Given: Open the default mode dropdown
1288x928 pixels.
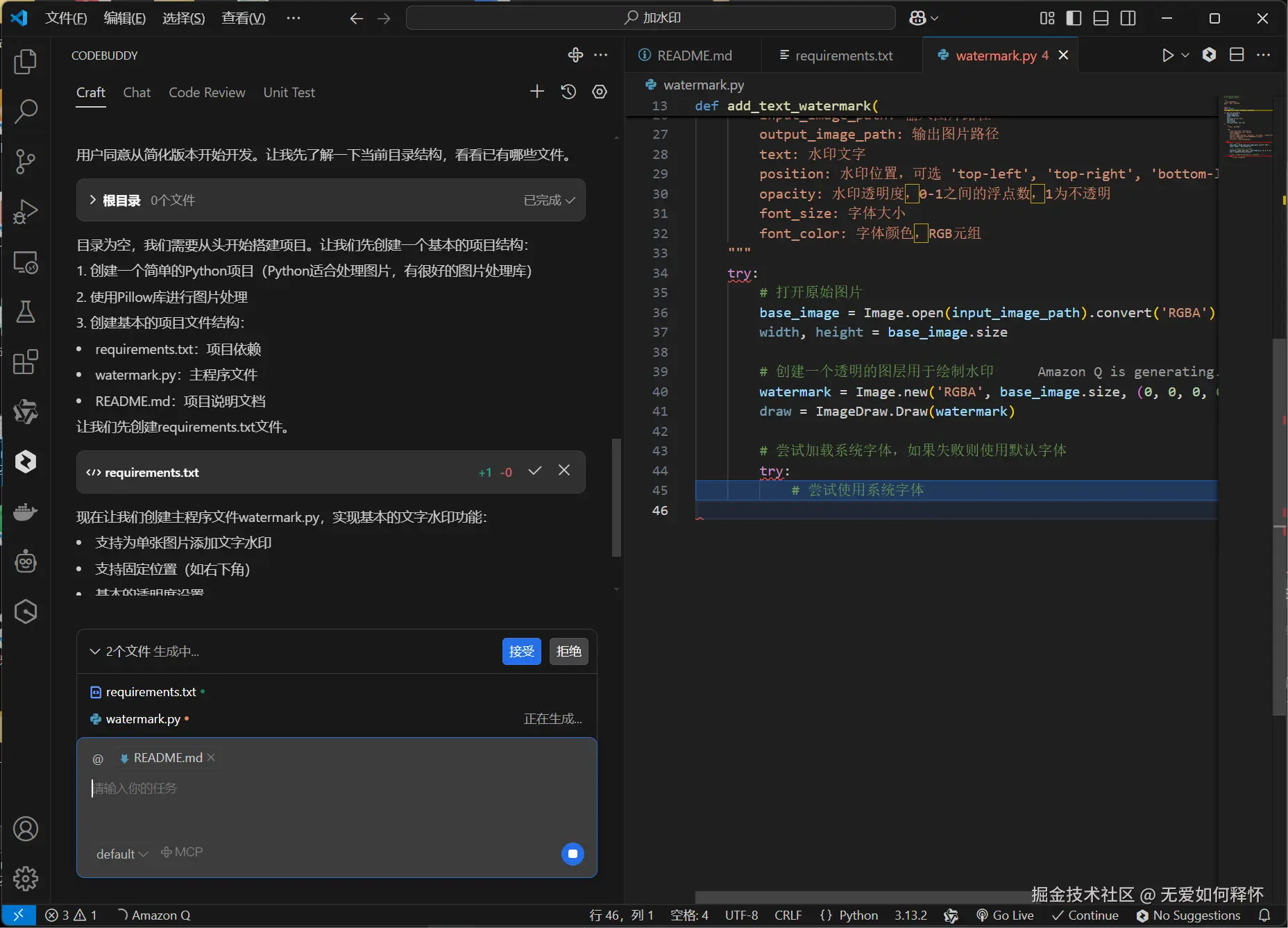Looking at the screenshot, I should 122,854.
